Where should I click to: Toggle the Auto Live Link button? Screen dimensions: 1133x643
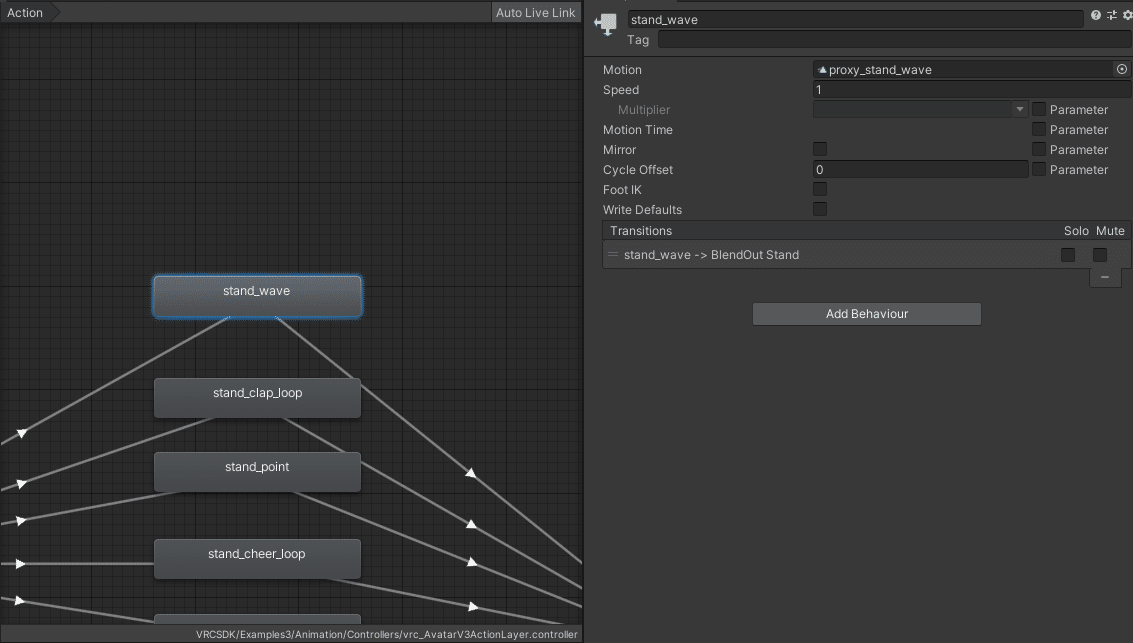point(535,12)
